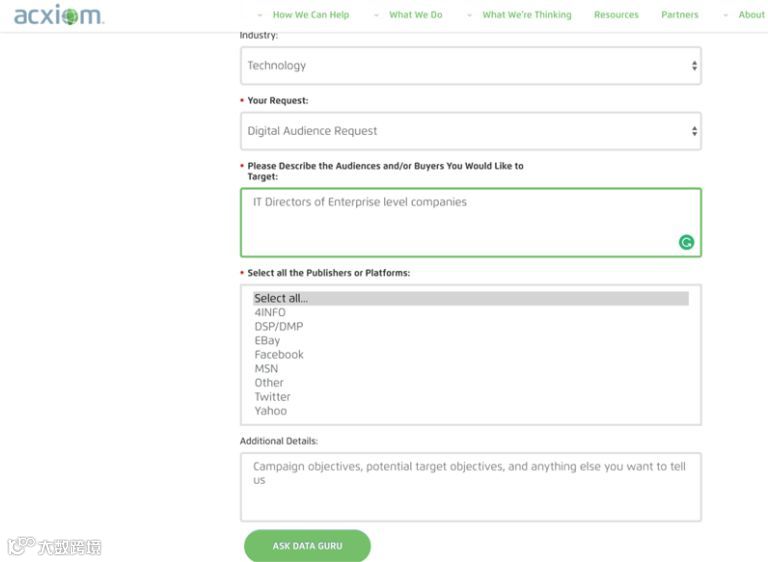The image size is (768, 562).
Task: Open the Industry dropdown showing Technology
Action: coord(470,66)
